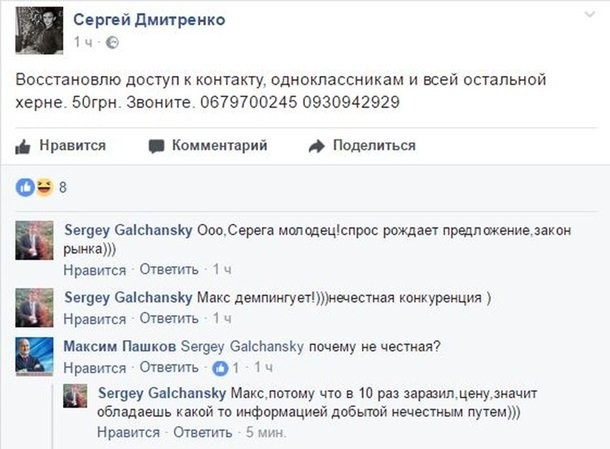The height and width of the screenshot is (449, 610).
Task: Open Максим Пашков profile name link
Action: 117,346
